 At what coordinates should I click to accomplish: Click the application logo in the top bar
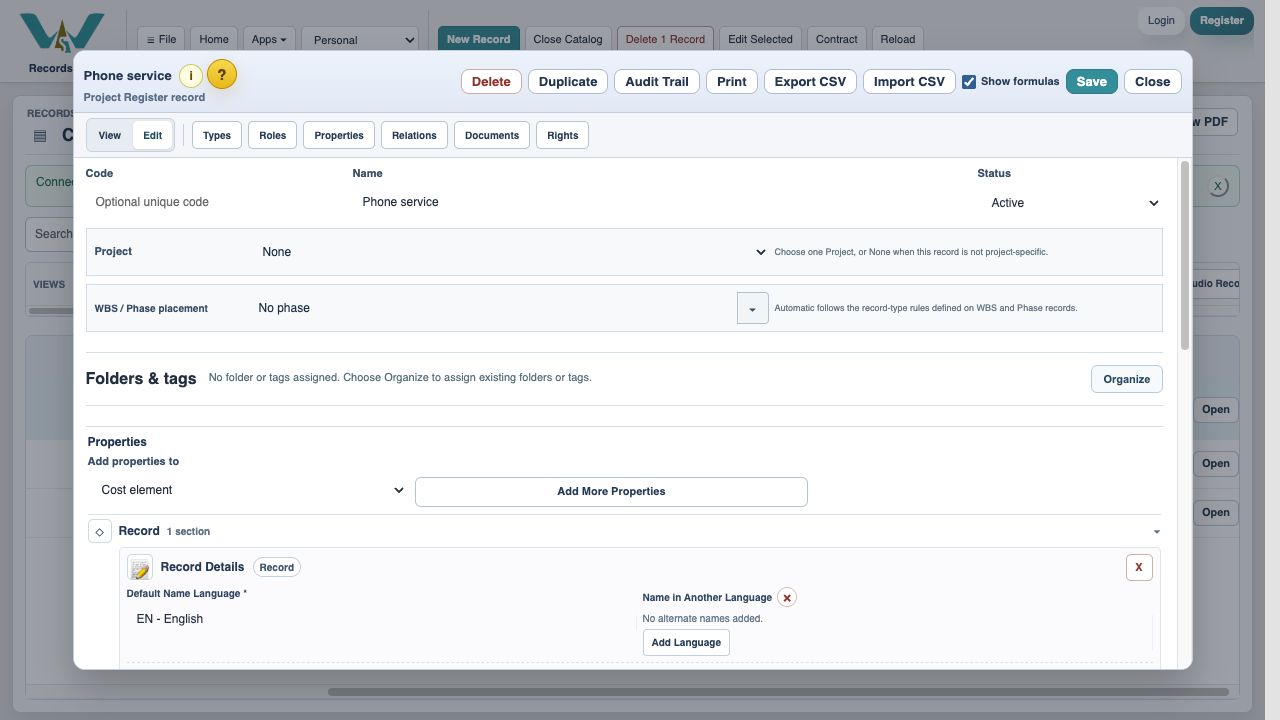62,34
